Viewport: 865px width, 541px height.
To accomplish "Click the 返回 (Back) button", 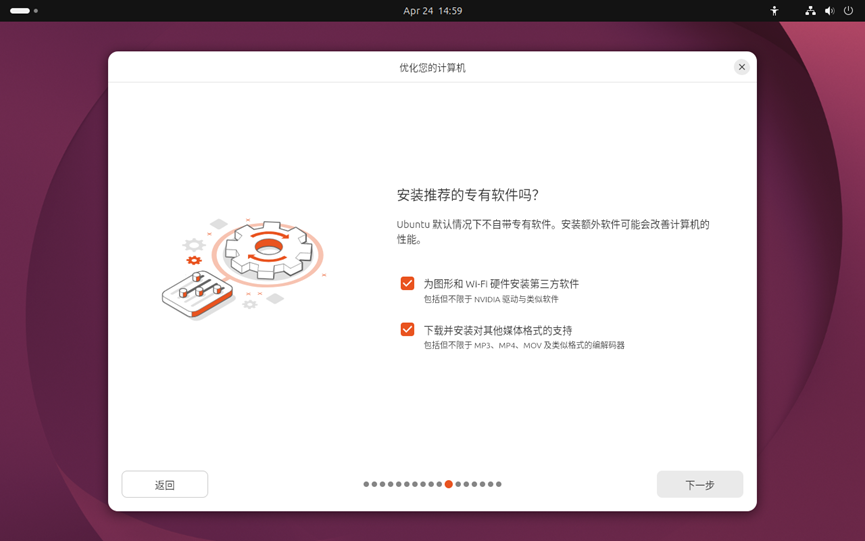I will [164, 484].
